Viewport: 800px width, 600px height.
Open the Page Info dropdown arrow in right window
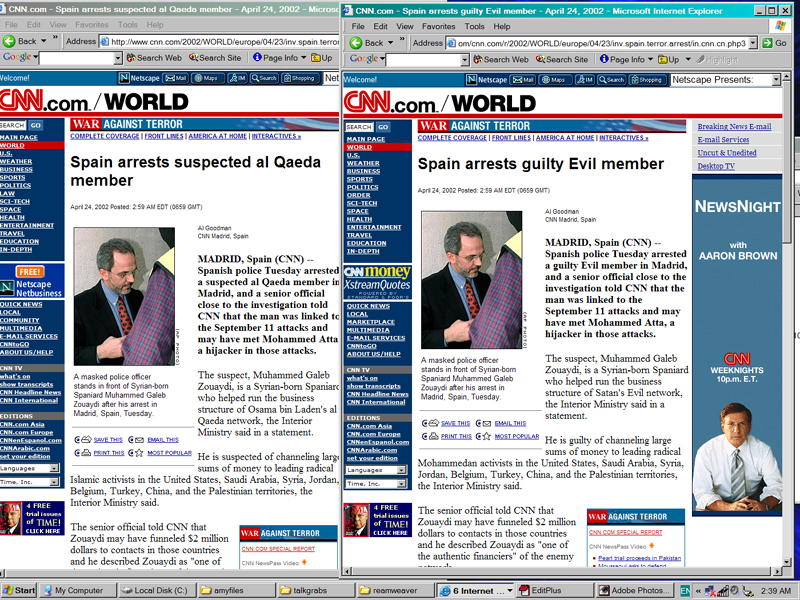tap(650, 60)
